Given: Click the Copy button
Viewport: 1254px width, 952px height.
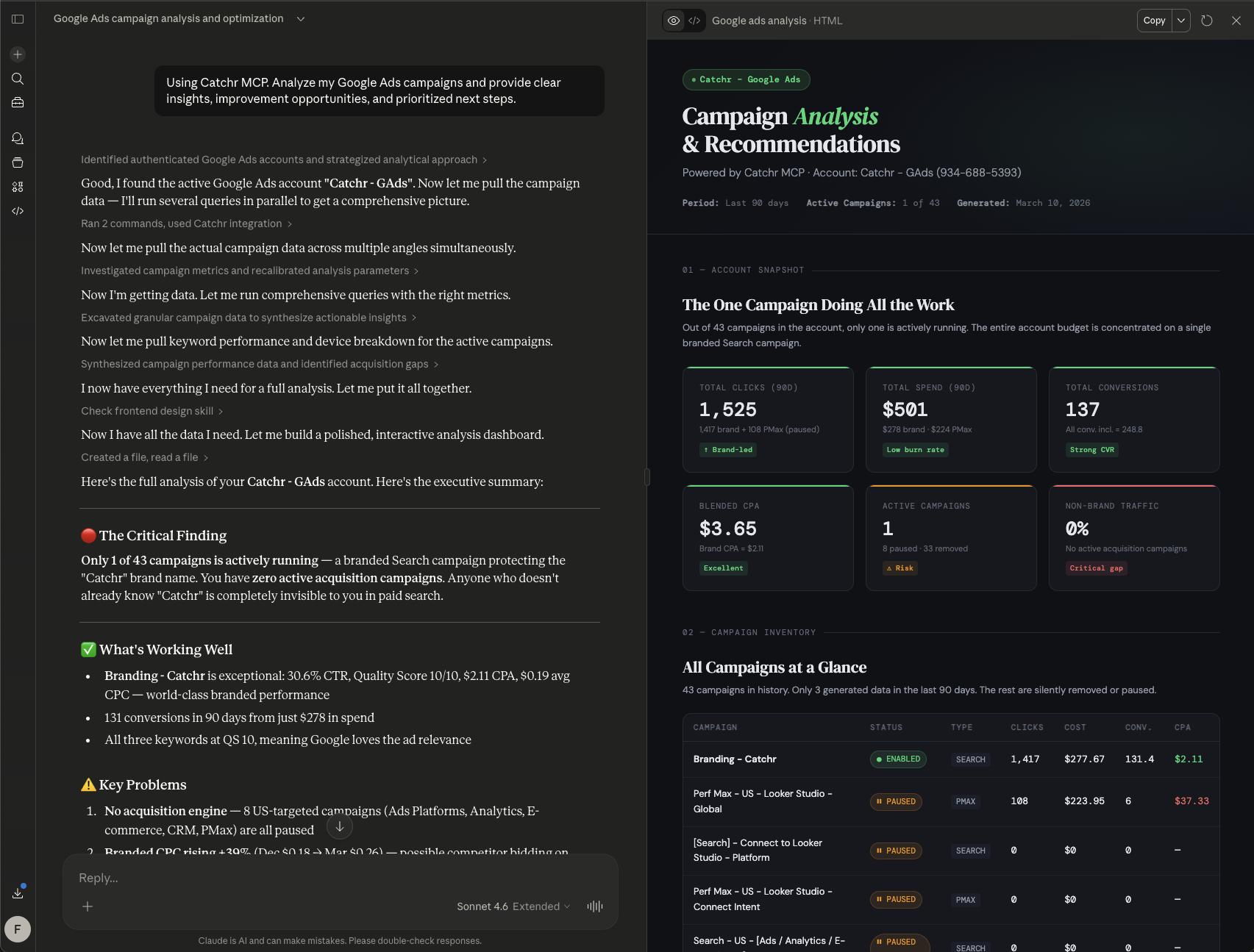Looking at the screenshot, I should [x=1155, y=21].
